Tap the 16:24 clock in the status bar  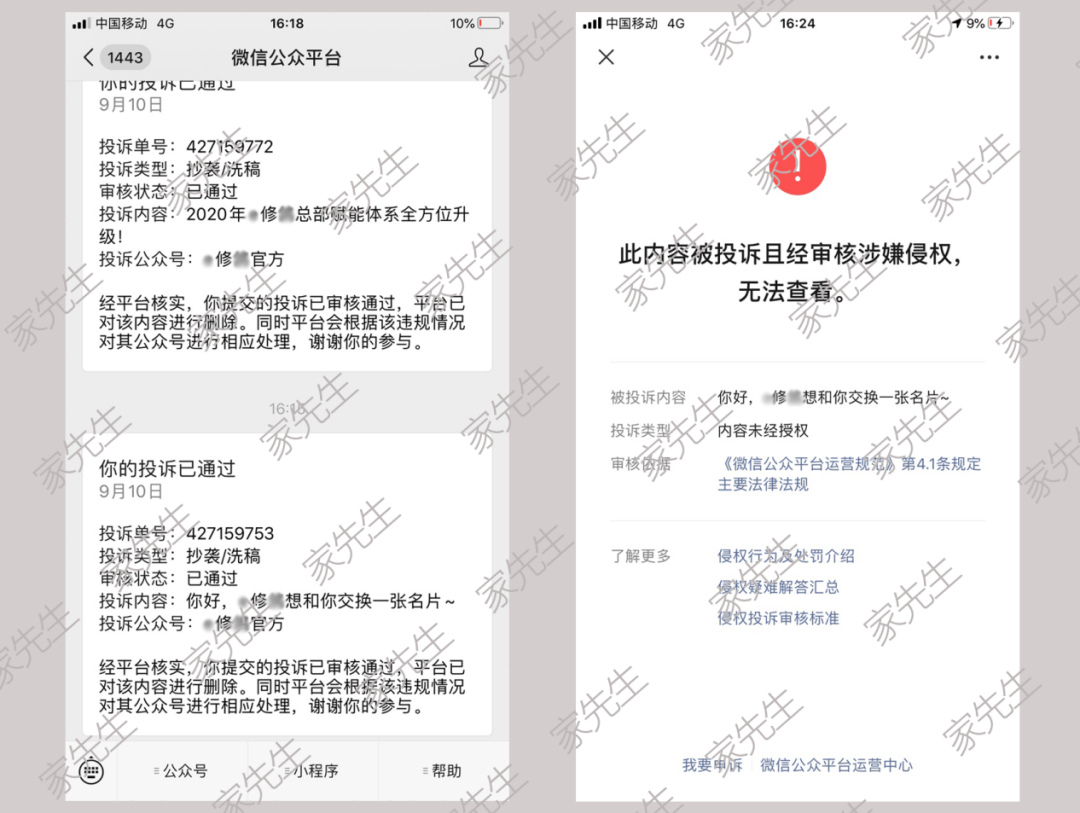798,23
